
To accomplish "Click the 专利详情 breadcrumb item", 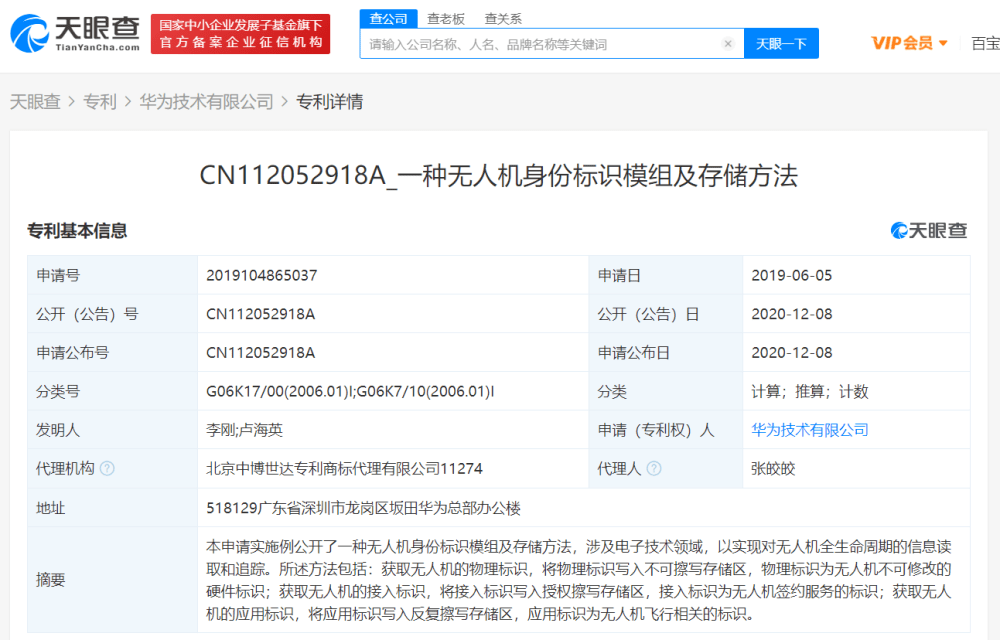I will coord(330,101).
